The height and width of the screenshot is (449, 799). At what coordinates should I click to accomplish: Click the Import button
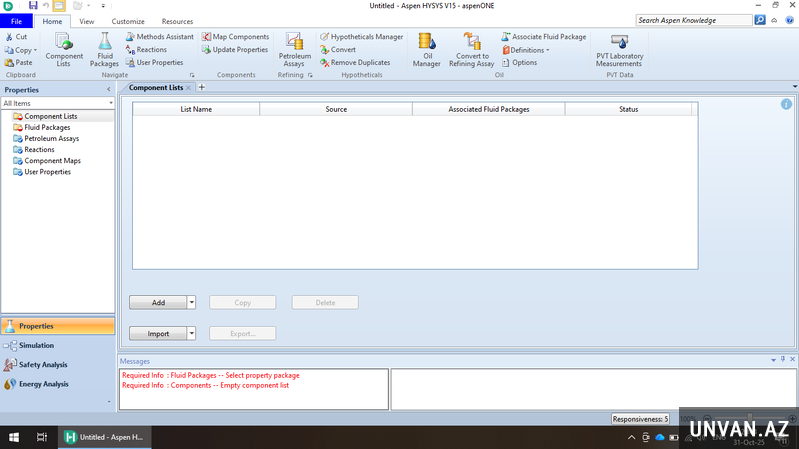click(x=158, y=334)
